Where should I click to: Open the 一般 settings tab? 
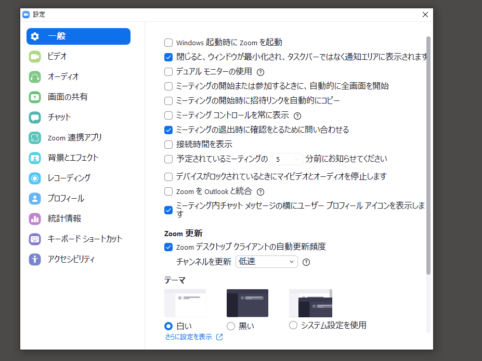pos(78,36)
